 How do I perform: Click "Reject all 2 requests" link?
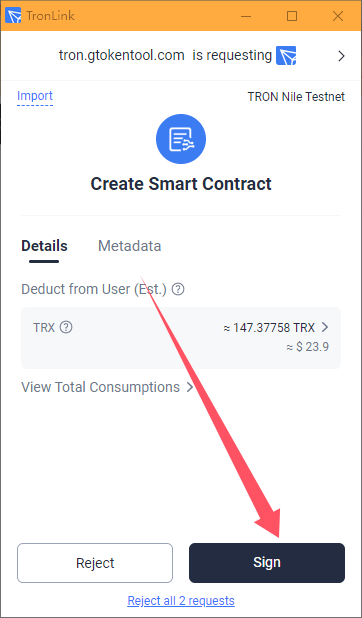181,601
